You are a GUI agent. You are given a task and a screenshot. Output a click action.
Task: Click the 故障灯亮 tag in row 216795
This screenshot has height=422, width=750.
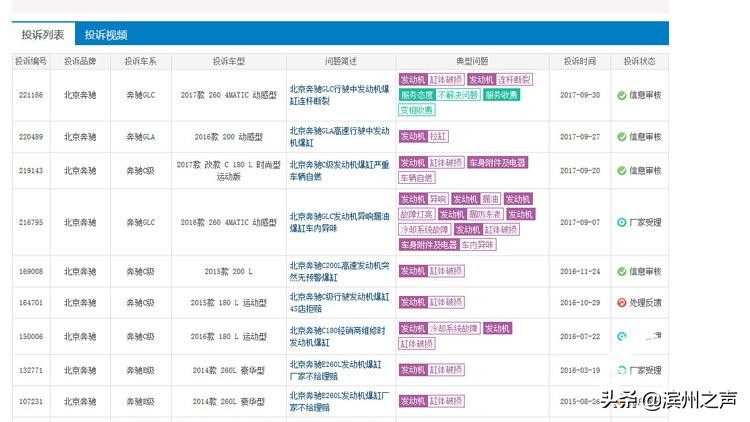[417, 214]
